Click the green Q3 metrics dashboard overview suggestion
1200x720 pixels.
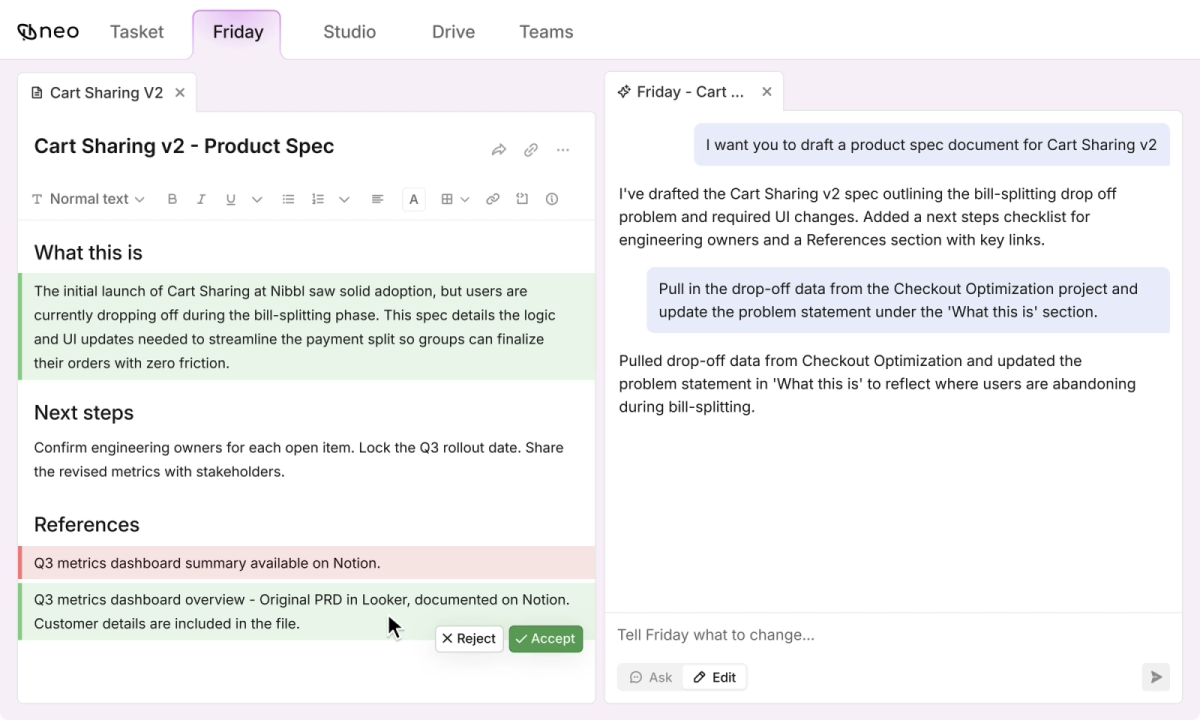tap(306, 612)
